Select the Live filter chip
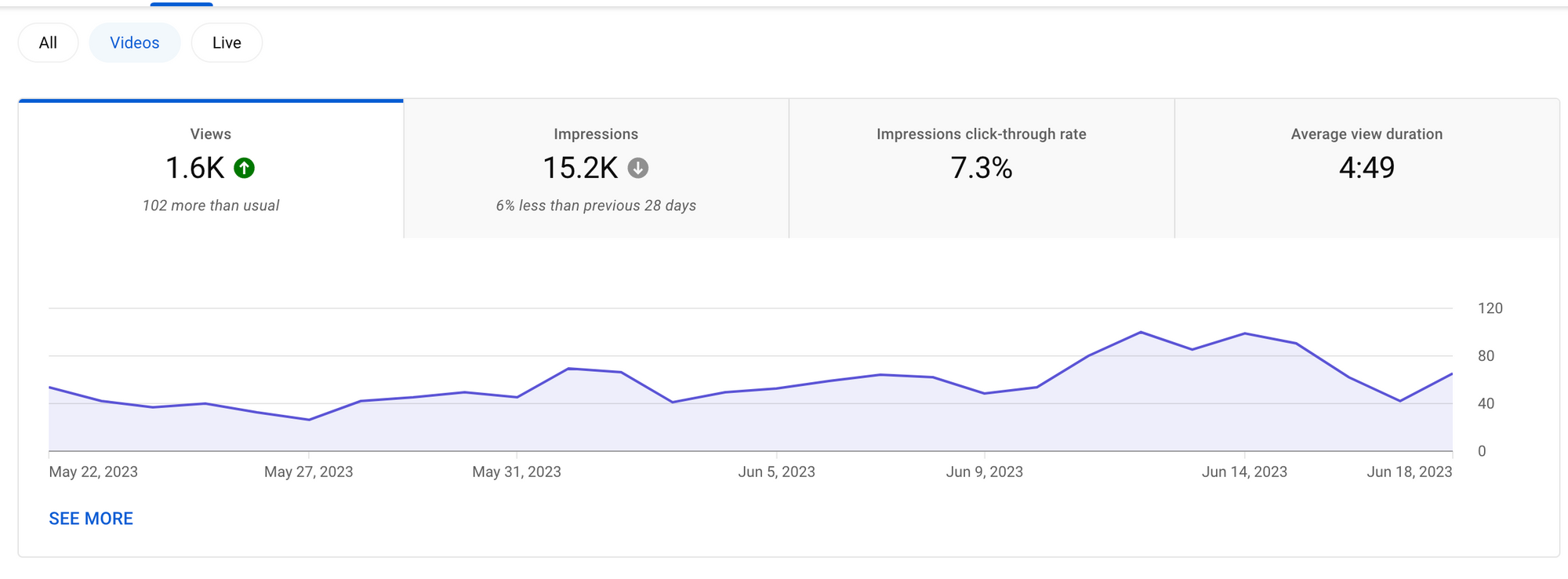 pos(227,42)
